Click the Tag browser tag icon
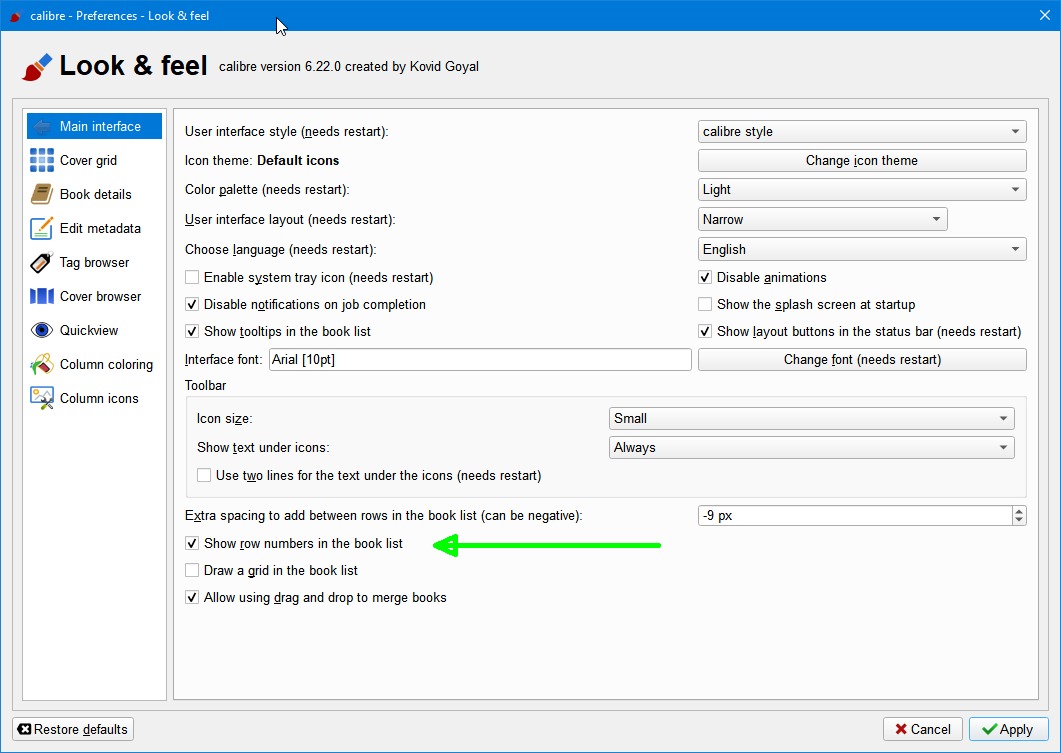Image resolution: width=1061 pixels, height=753 pixels. (42, 263)
